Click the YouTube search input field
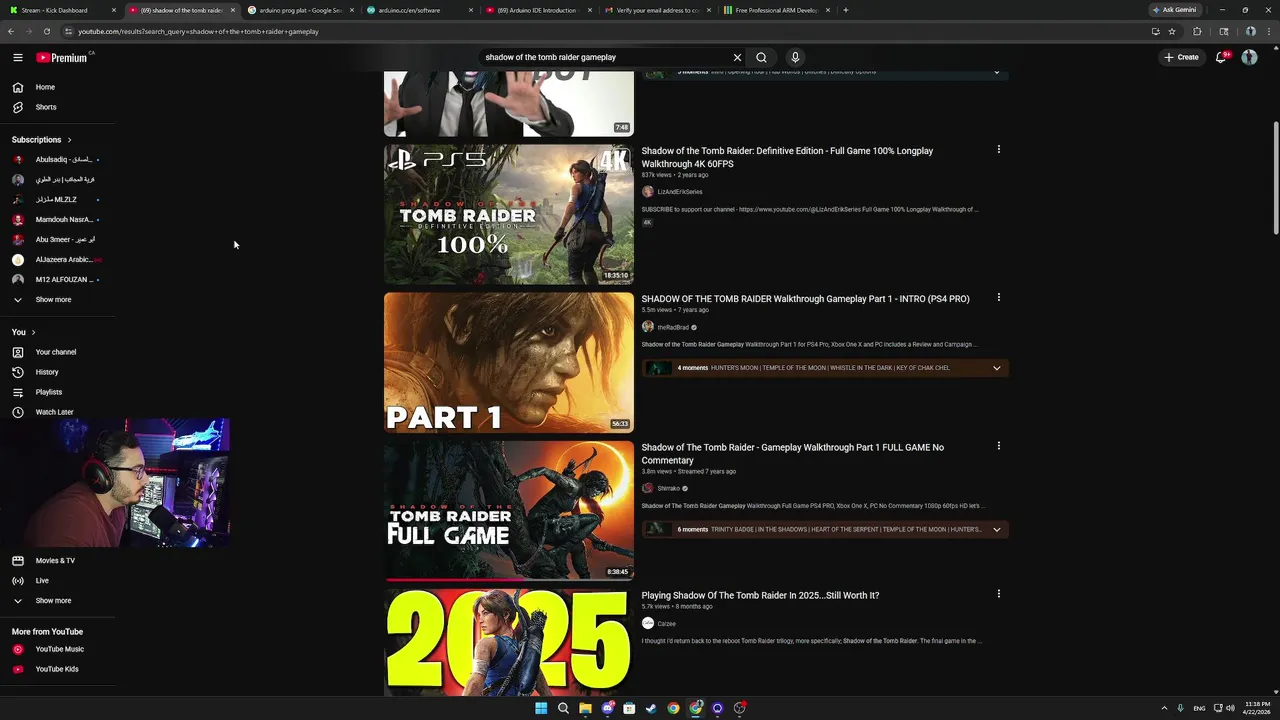The width and height of the screenshot is (1280, 720). 605,57
